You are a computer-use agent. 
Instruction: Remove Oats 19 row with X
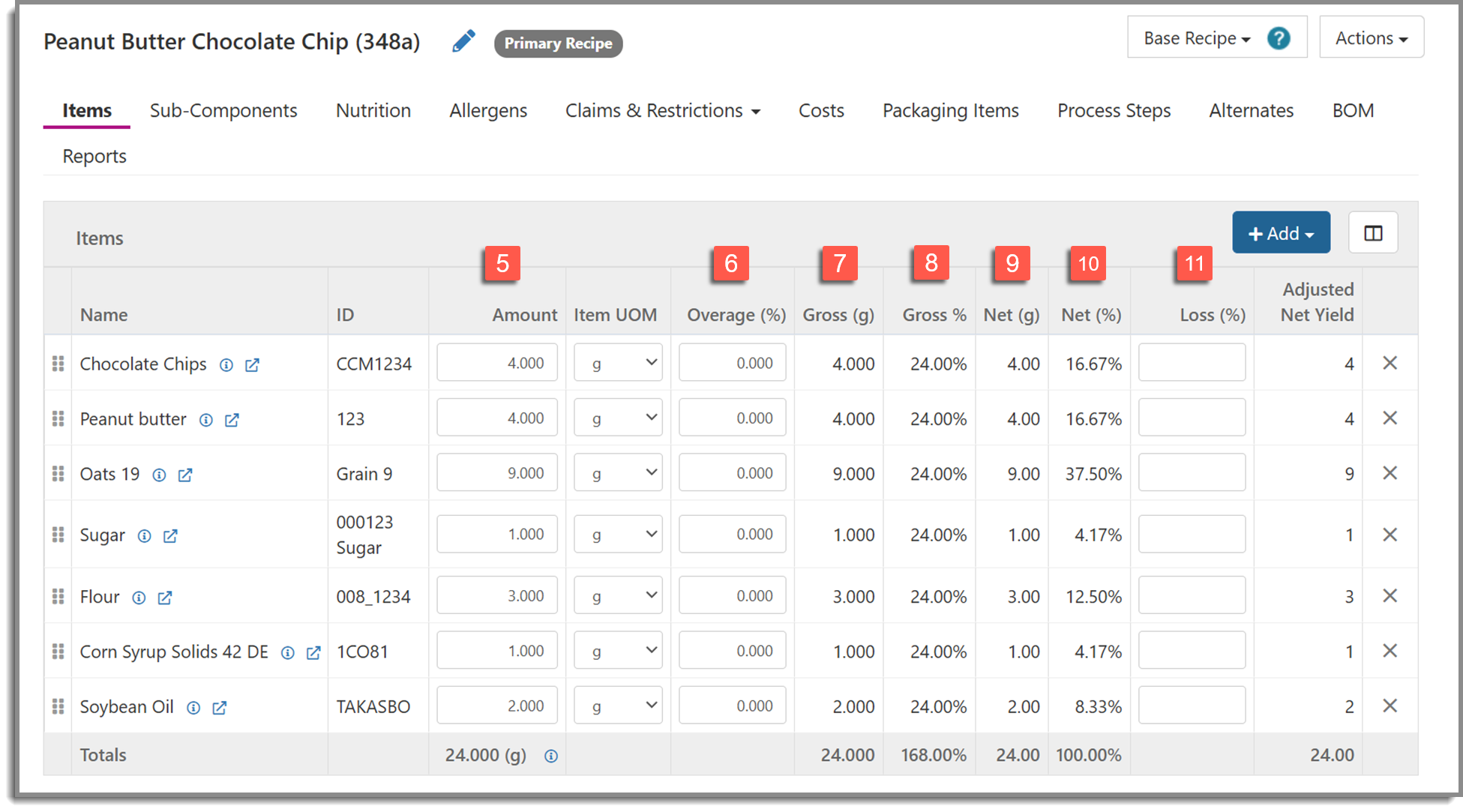1390,473
